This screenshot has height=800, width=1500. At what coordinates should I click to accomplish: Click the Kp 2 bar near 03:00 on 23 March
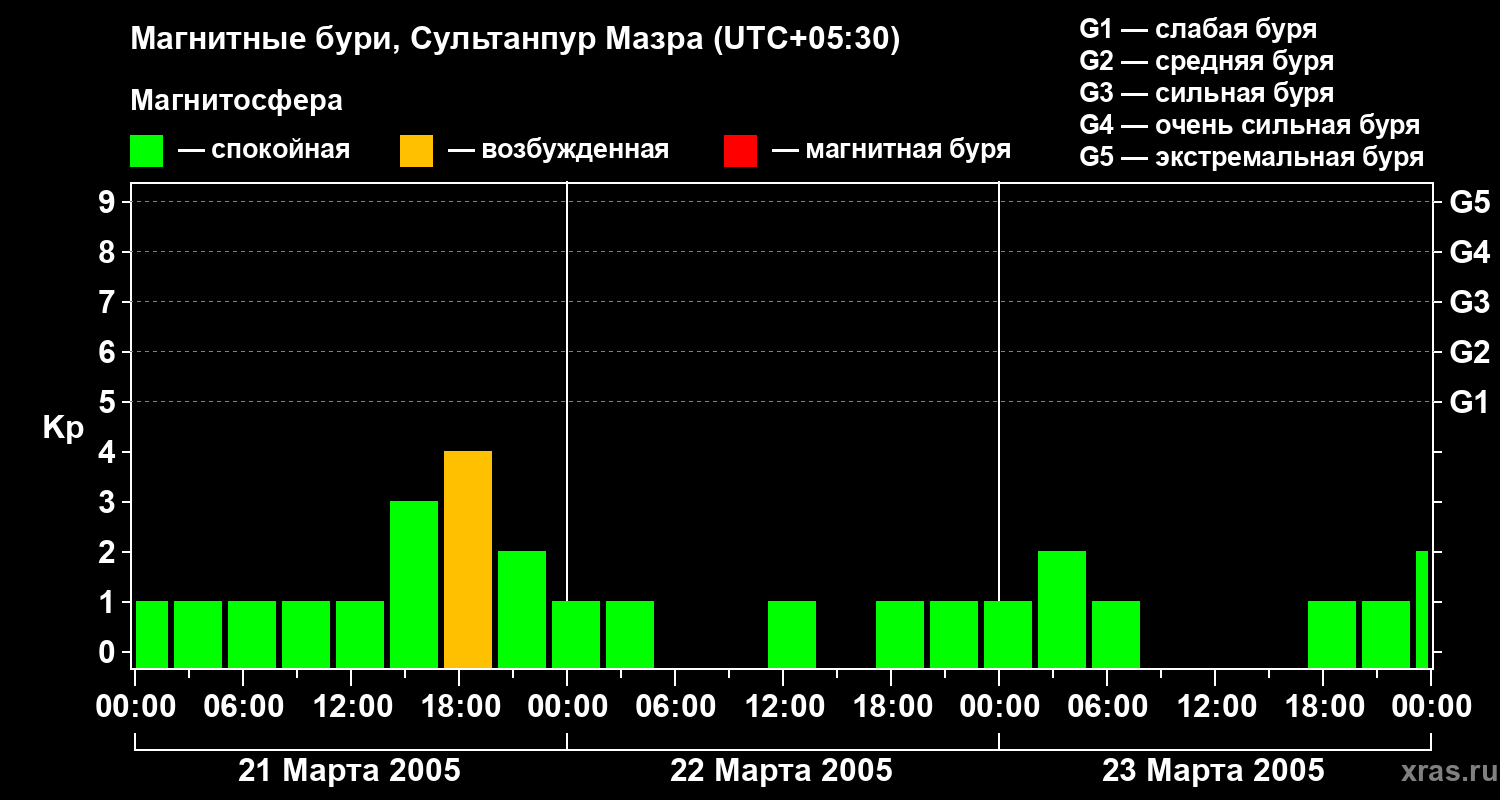point(1062,610)
